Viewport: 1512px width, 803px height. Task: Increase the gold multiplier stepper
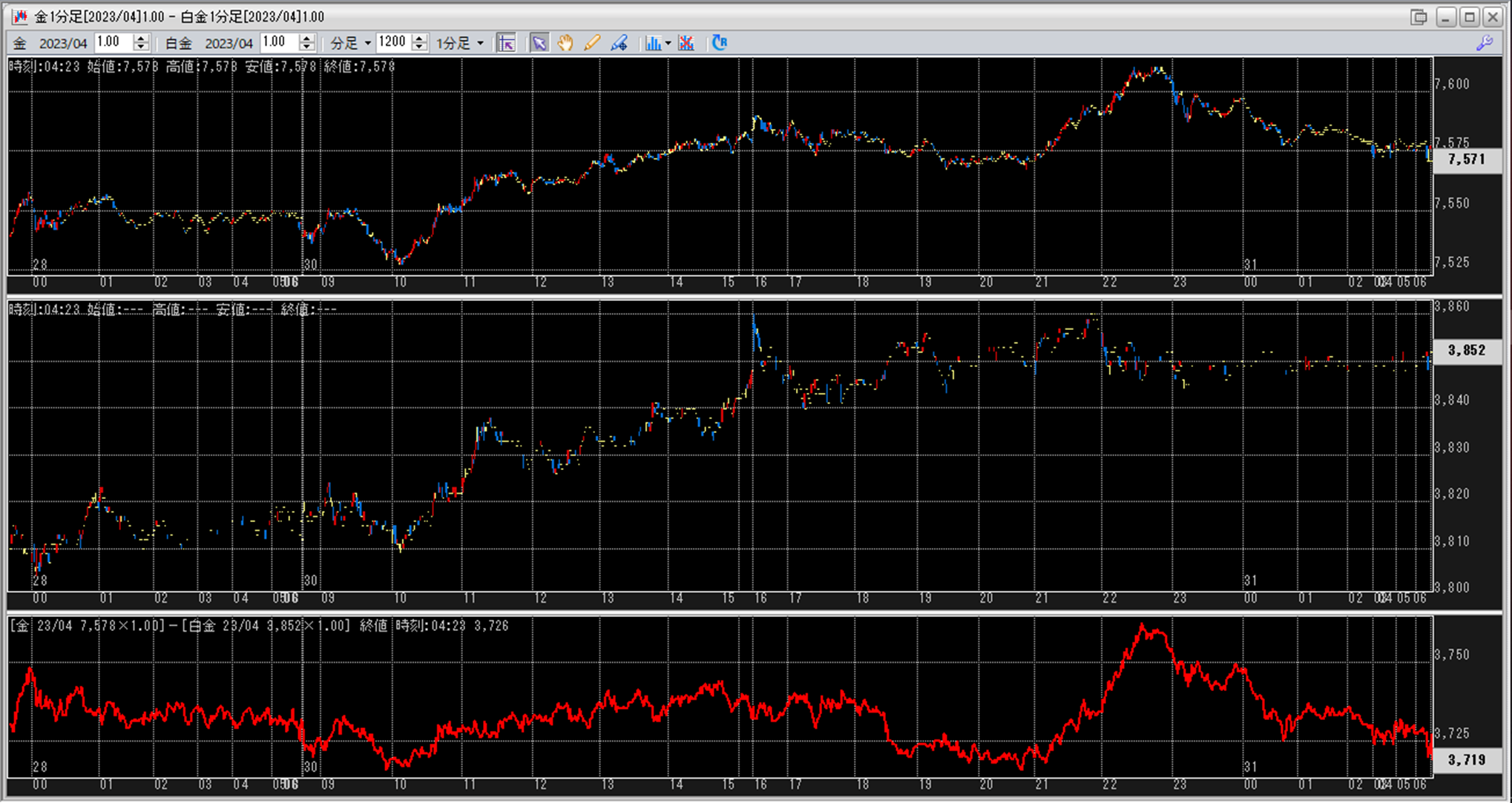coord(141,39)
